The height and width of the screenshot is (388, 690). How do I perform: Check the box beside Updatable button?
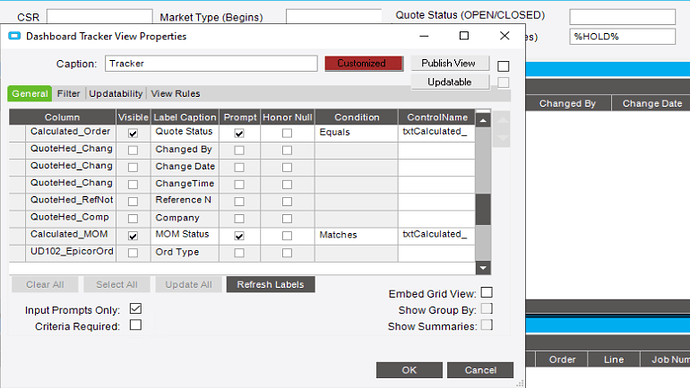503,82
